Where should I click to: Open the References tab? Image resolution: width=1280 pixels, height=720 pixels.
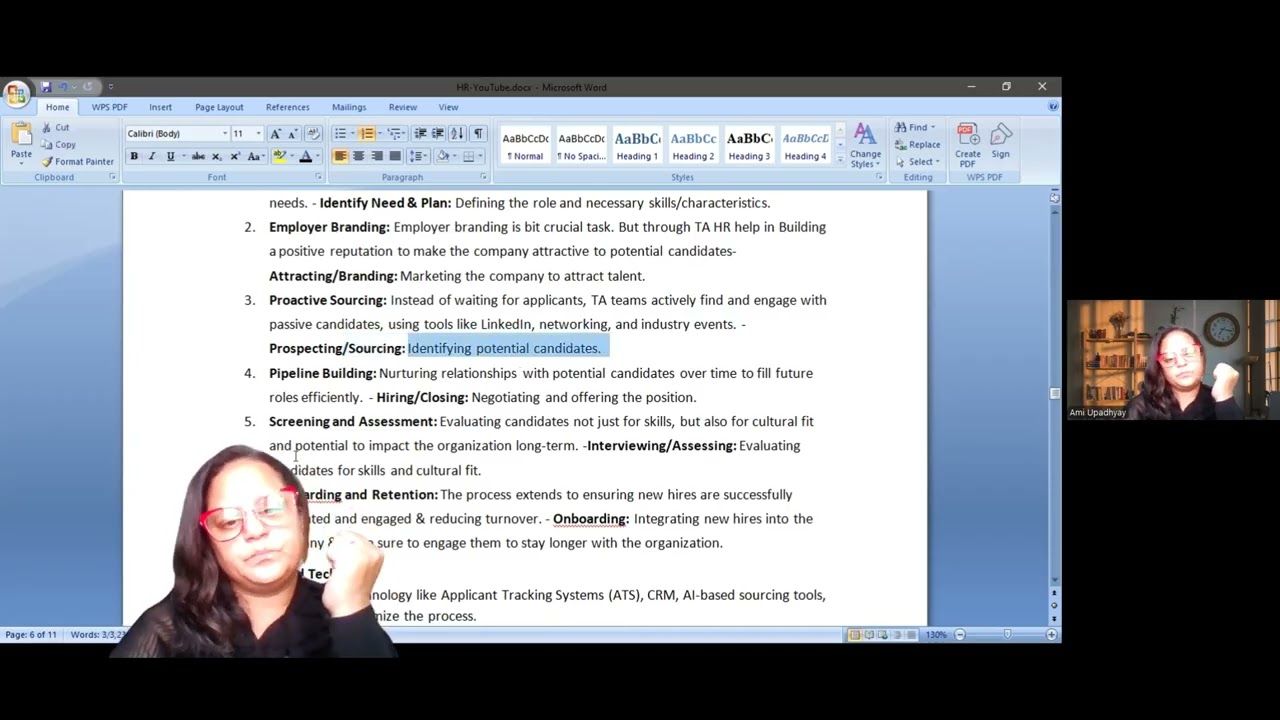point(287,107)
